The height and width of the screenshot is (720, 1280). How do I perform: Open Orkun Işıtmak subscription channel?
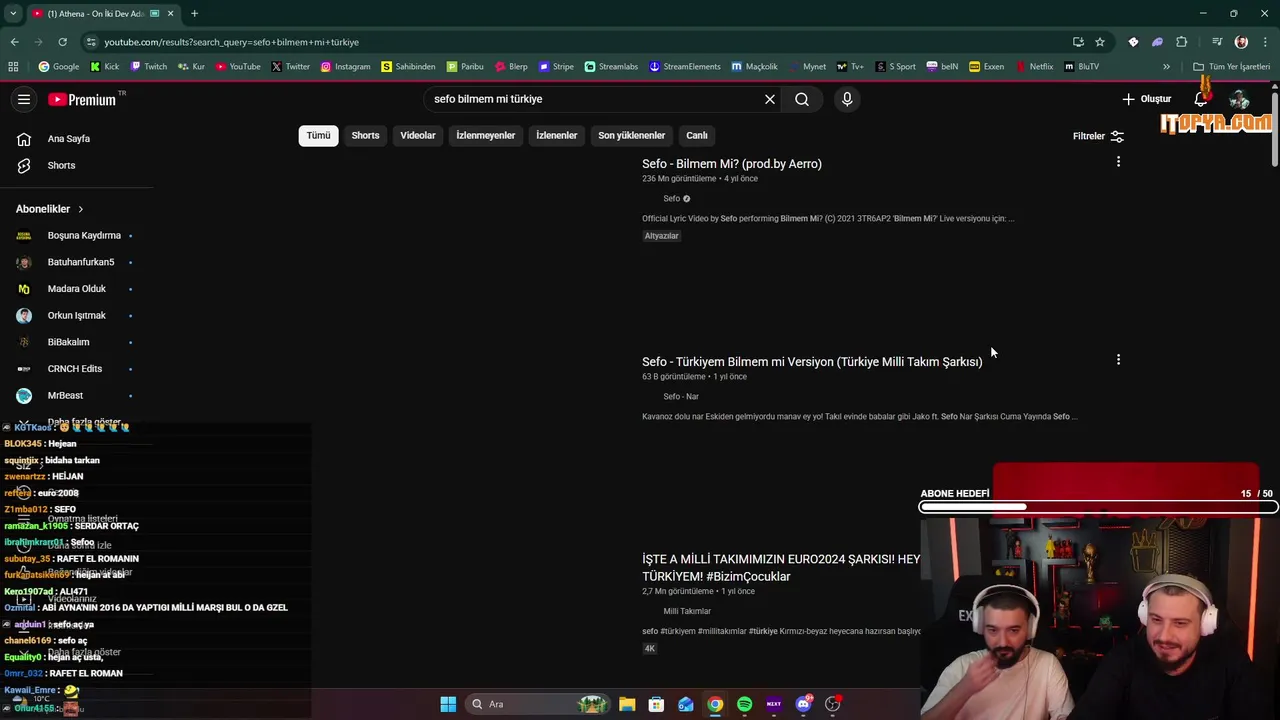pos(77,315)
